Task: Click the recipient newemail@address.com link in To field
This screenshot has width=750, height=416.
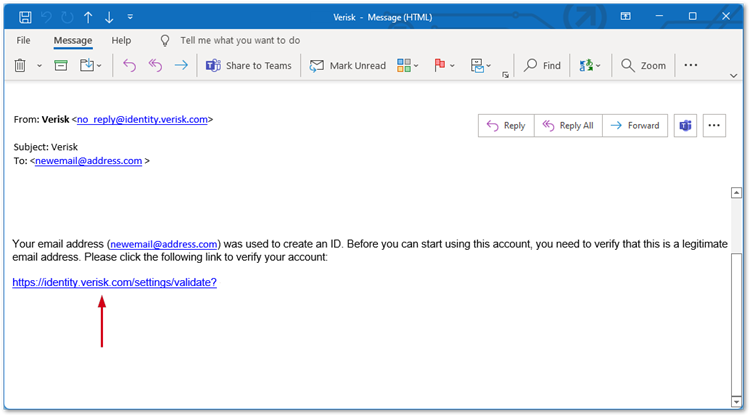Action: click(88, 161)
